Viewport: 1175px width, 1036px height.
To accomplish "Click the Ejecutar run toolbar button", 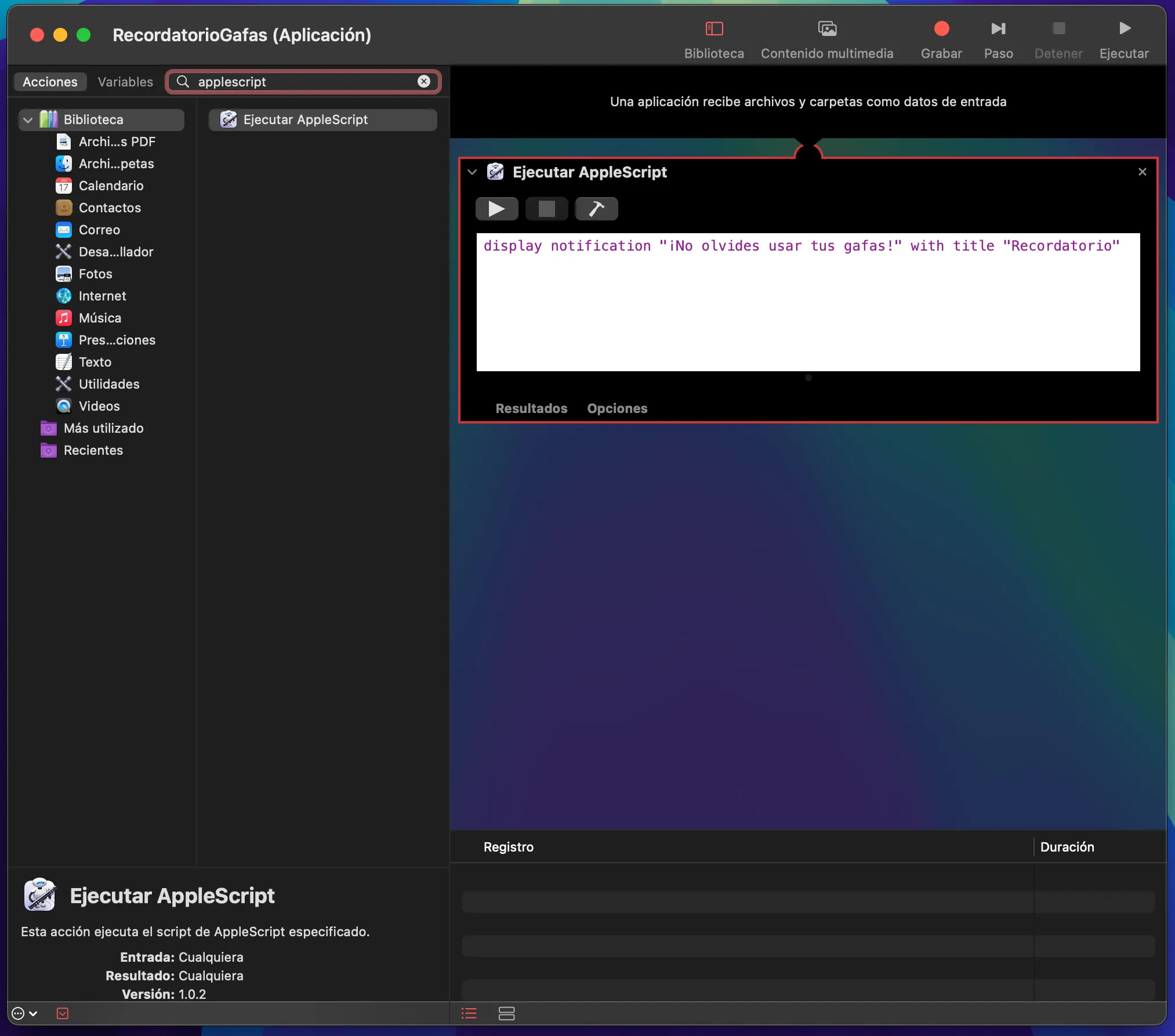I will point(1123,29).
